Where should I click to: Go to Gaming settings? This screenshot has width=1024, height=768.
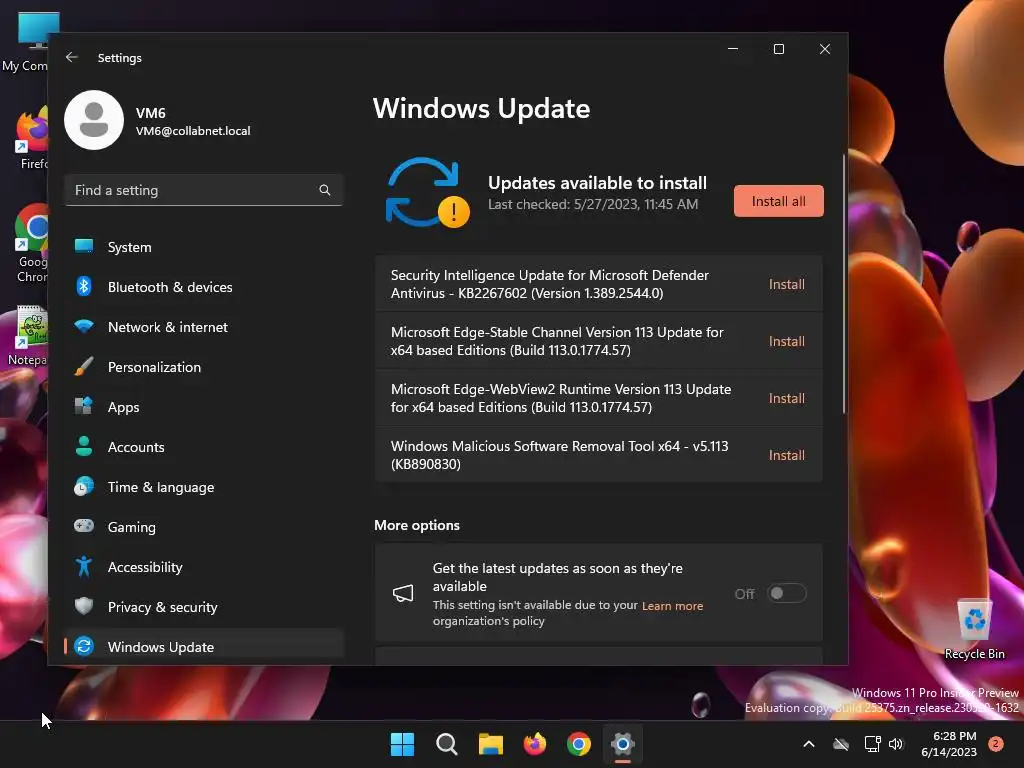coord(204,526)
